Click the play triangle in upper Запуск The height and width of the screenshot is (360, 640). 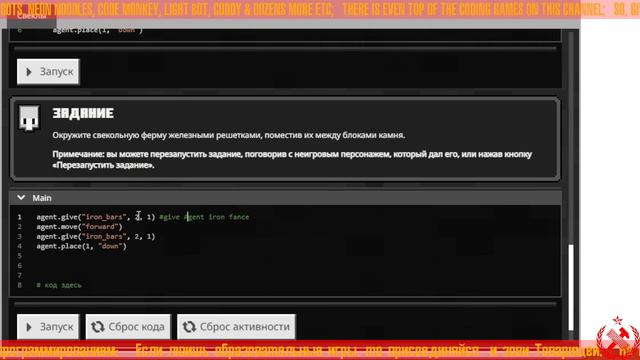[29, 72]
